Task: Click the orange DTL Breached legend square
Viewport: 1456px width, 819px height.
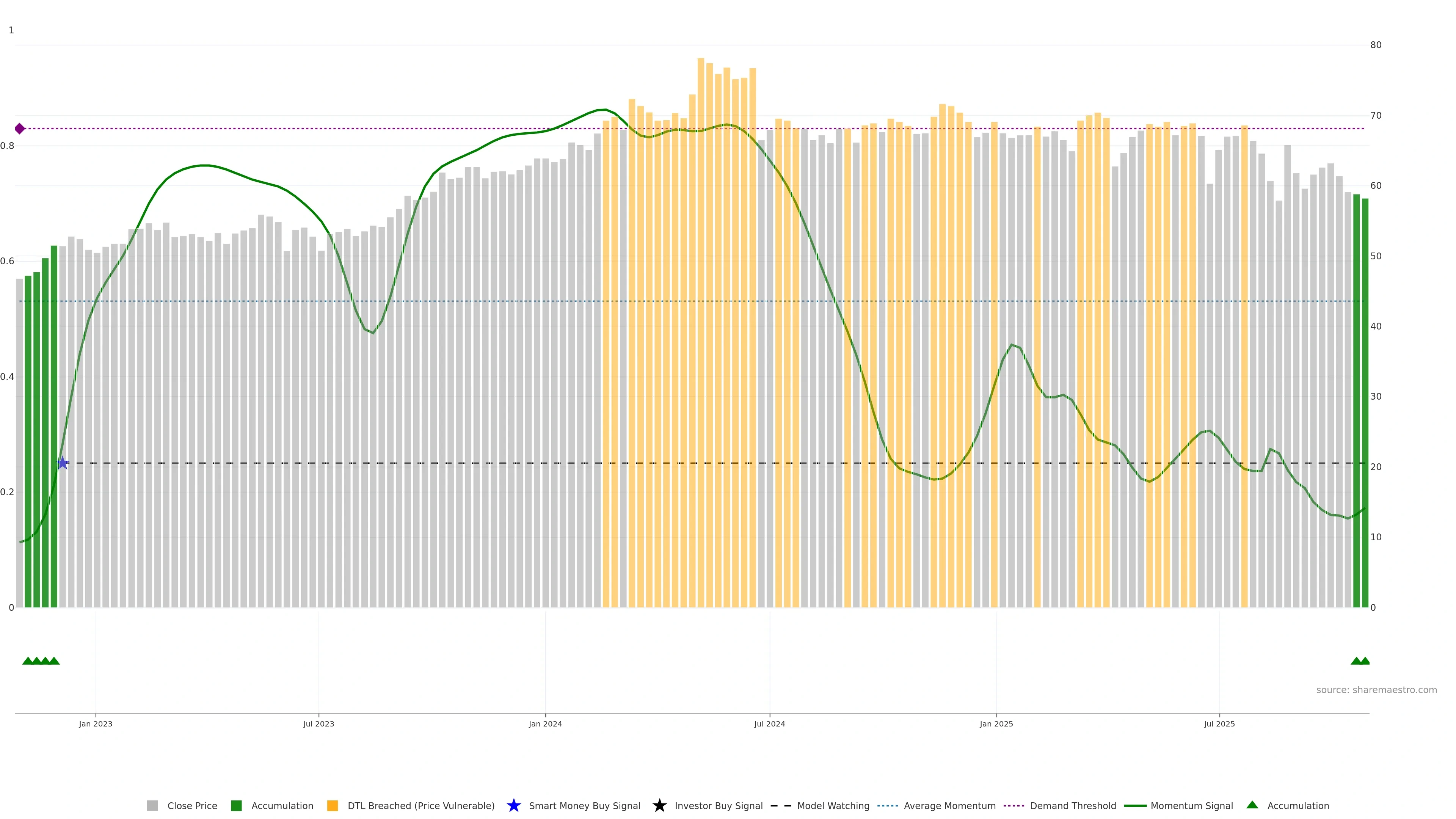Action: (x=333, y=805)
